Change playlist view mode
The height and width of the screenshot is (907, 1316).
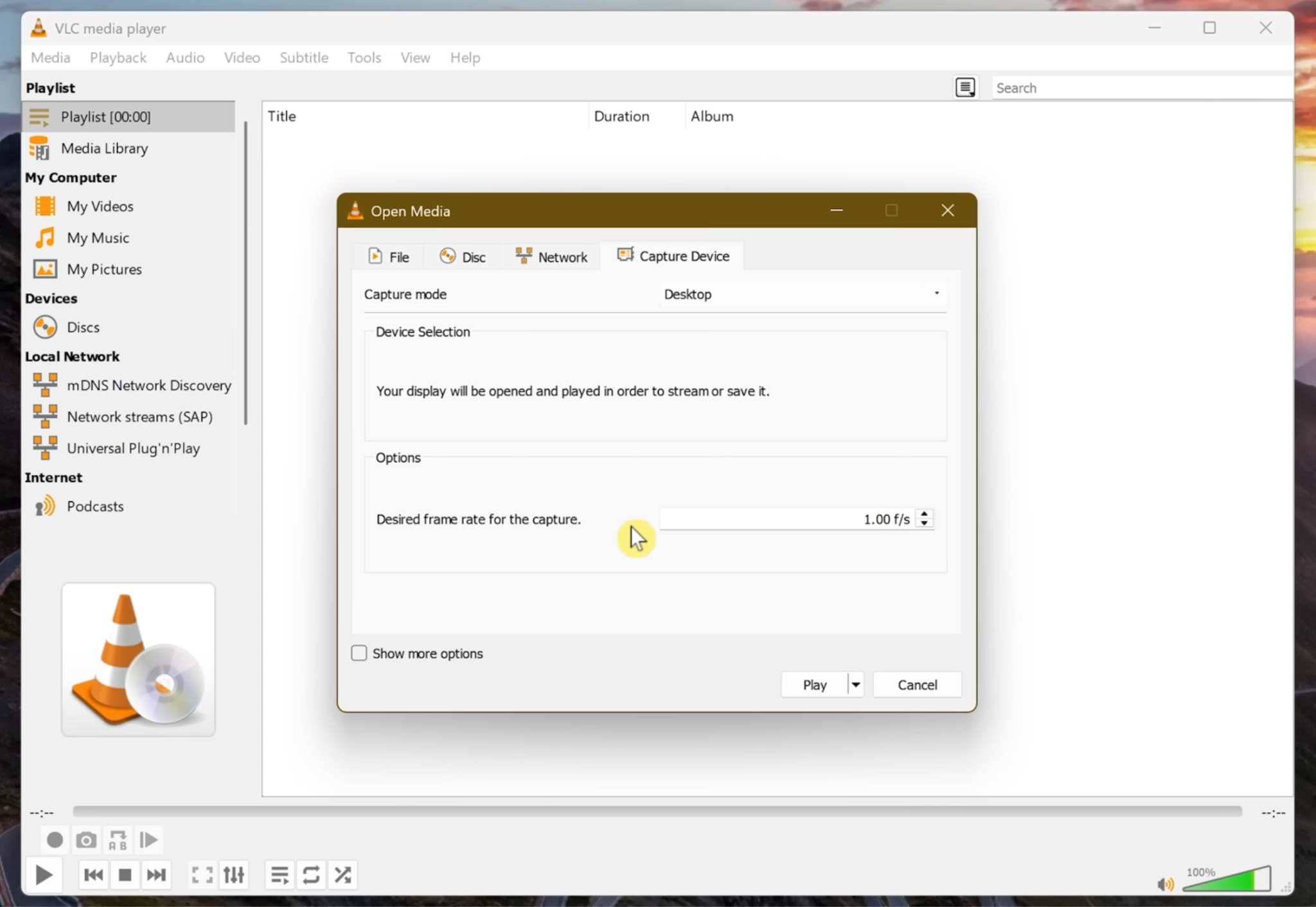(x=966, y=87)
